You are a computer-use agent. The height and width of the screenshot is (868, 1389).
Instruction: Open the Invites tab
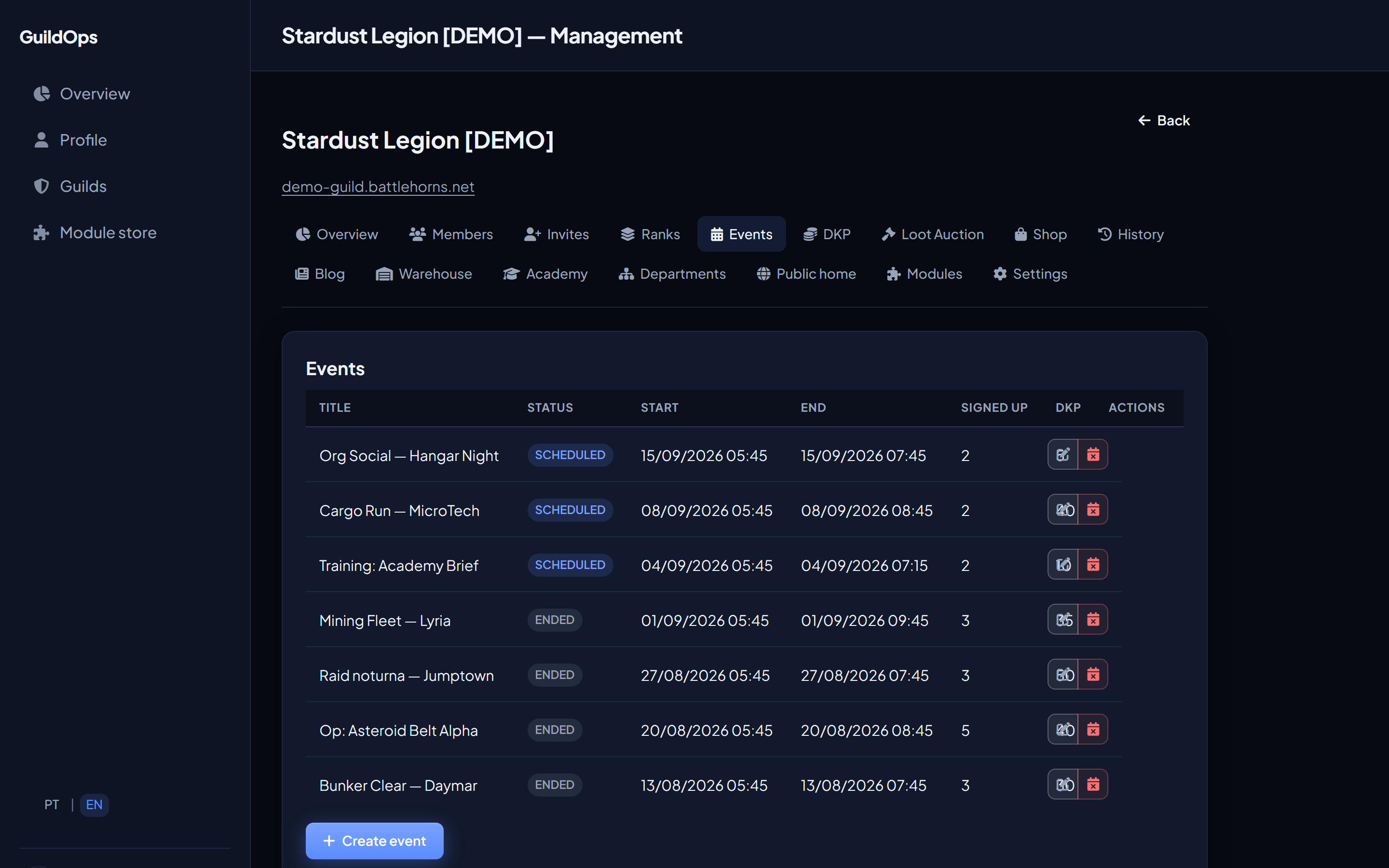(x=557, y=234)
